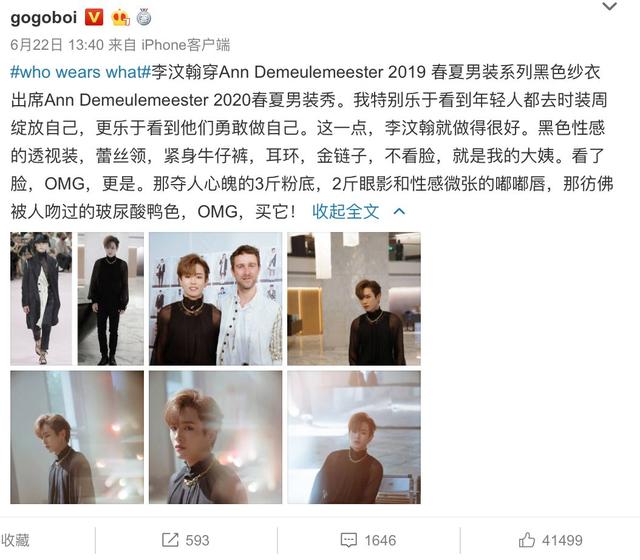Click the orange verified V badge

[x=94, y=18]
